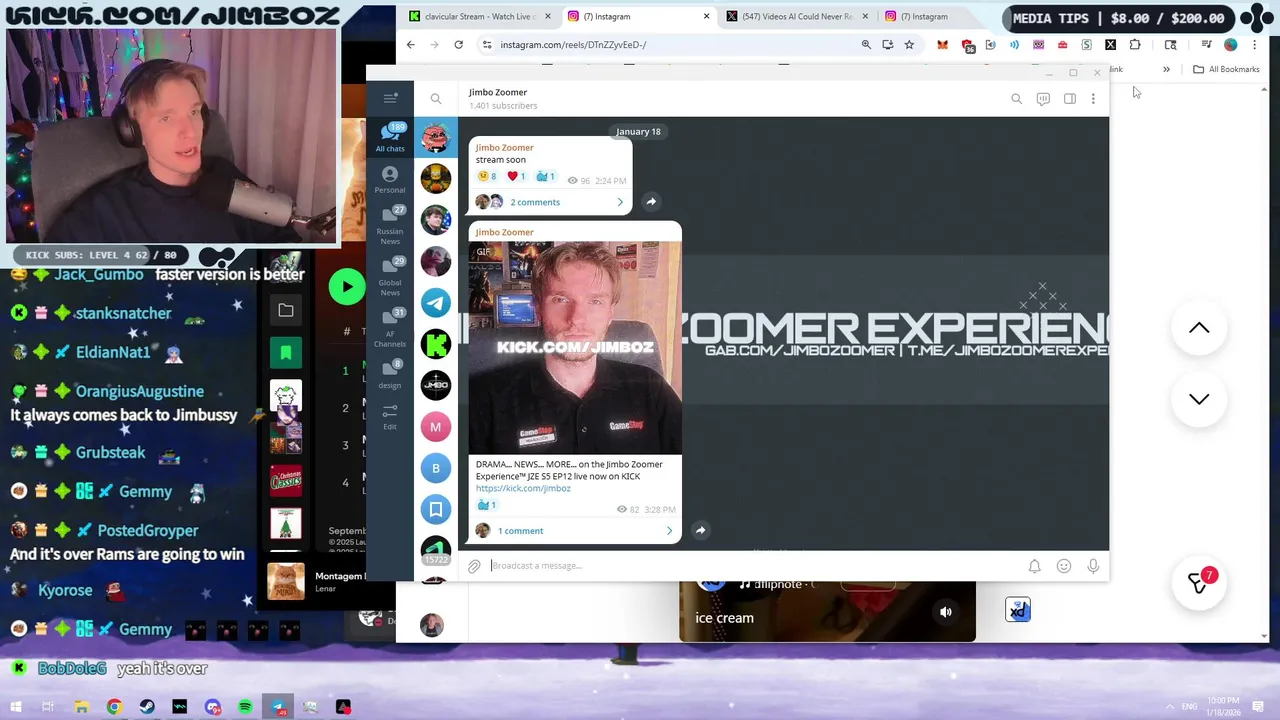Click the Chrome address bar URL
Screen dimensions: 1280x720
point(573,44)
